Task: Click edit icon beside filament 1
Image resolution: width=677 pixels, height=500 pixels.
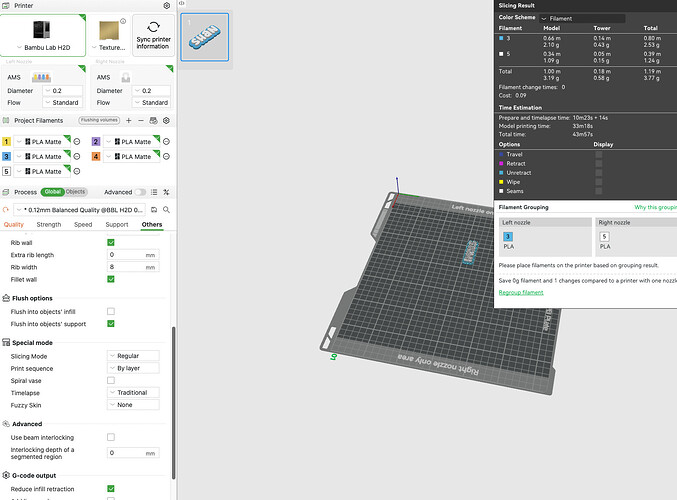Action: pyautogui.click(x=77, y=142)
